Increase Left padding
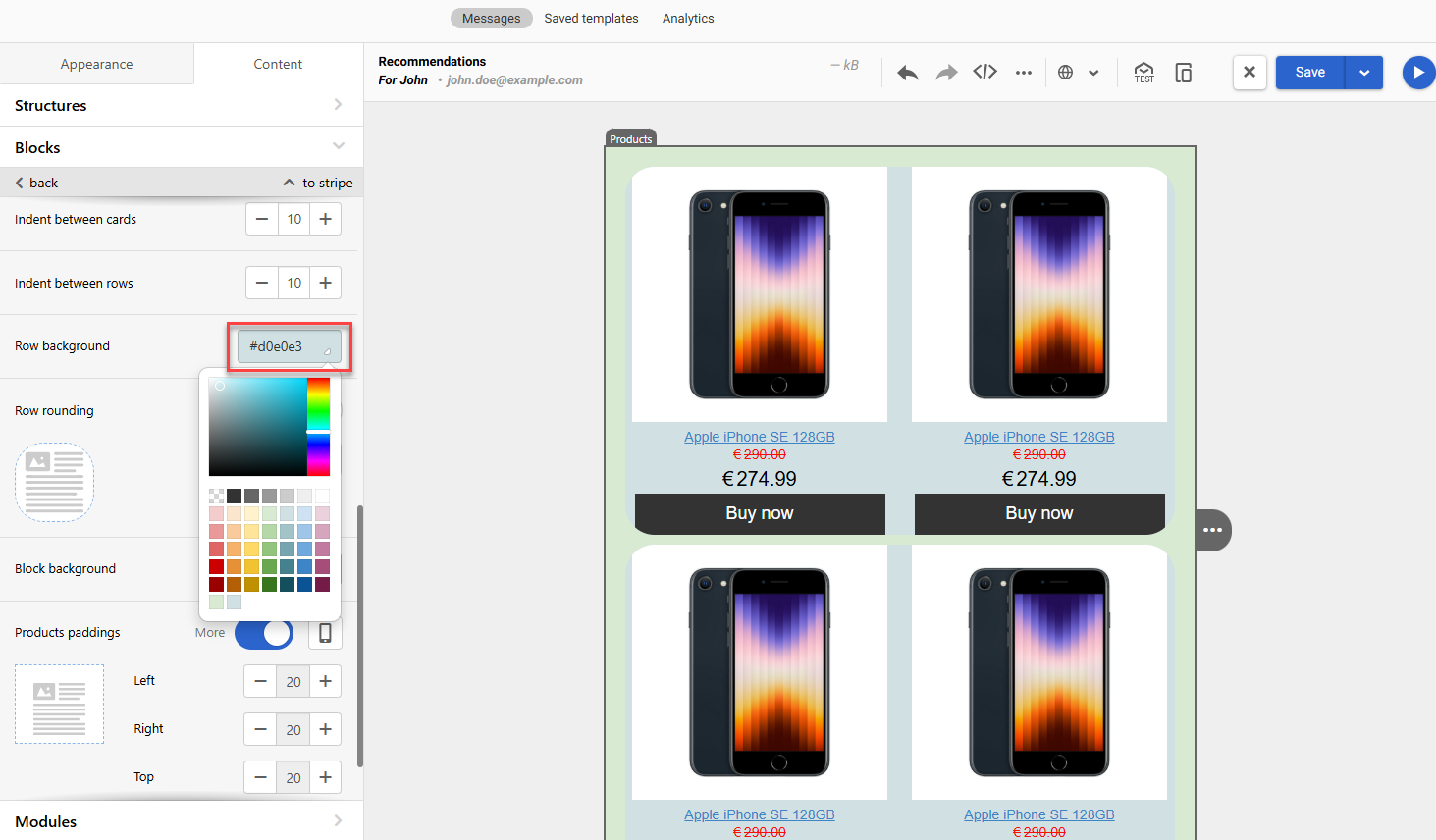 [x=326, y=681]
